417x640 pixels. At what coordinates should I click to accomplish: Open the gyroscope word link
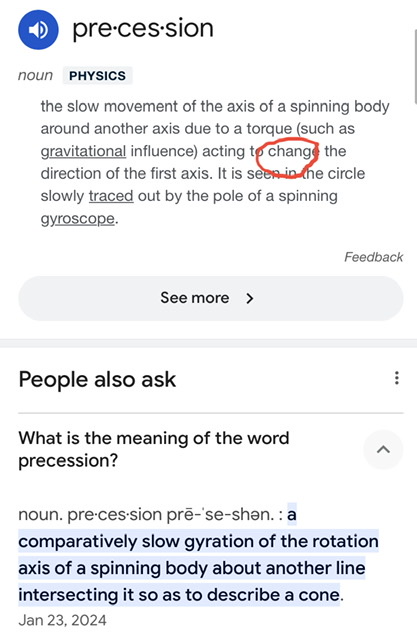78,219
